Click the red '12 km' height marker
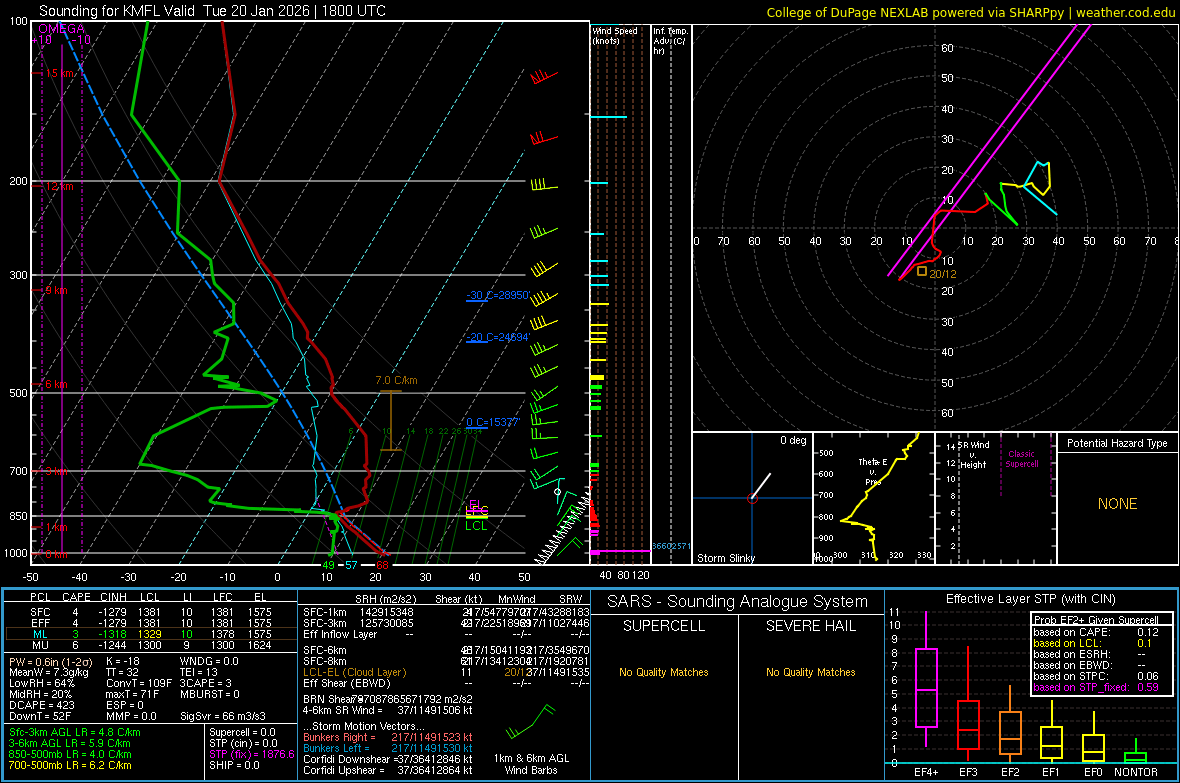The image size is (1180, 783). pyautogui.click(x=59, y=186)
